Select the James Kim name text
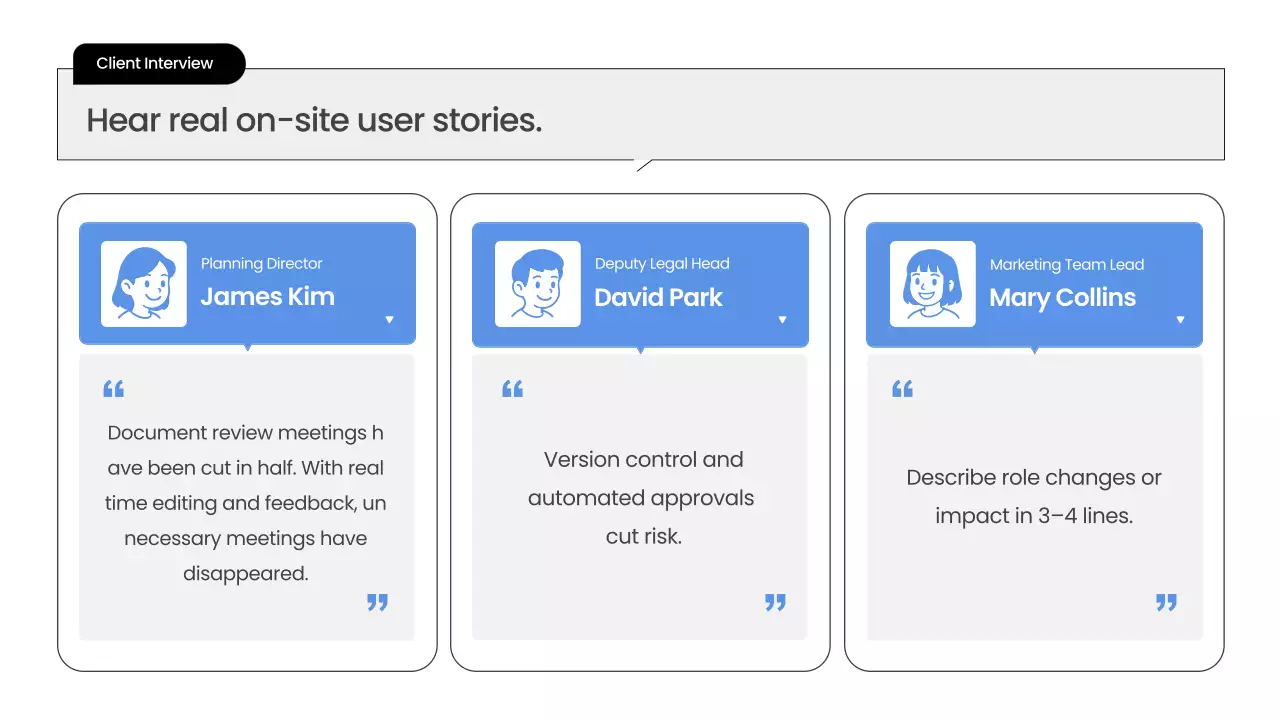Screen dimensions: 1280x720 pyautogui.click(x=267, y=296)
